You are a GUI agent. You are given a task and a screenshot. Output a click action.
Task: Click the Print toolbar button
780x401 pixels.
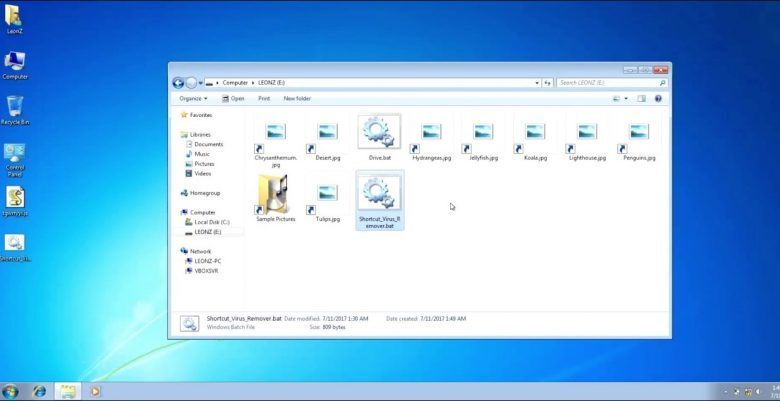264,99
